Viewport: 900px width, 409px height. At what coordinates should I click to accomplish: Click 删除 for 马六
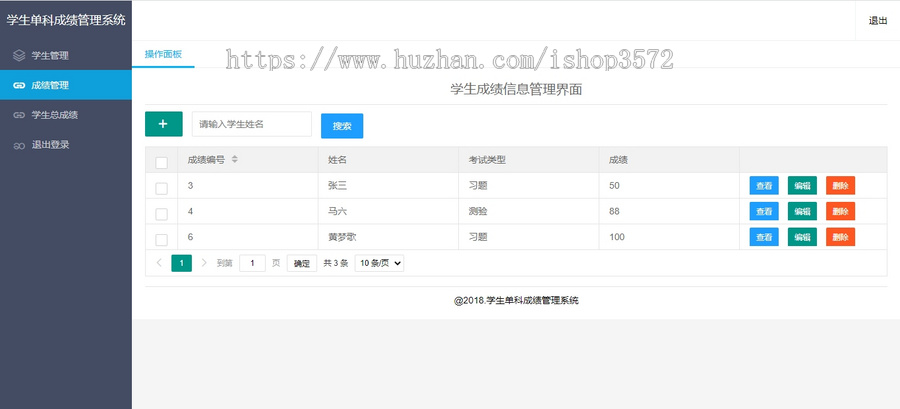pos(840,211)
